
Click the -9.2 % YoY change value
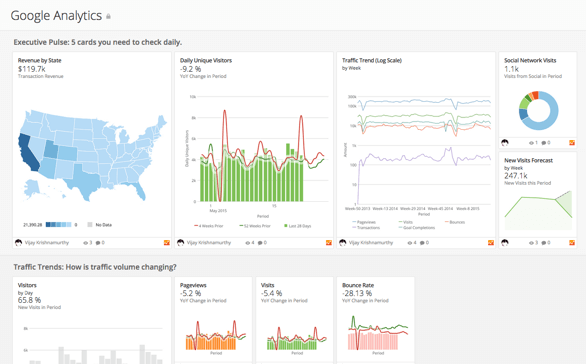click(191, 69)
